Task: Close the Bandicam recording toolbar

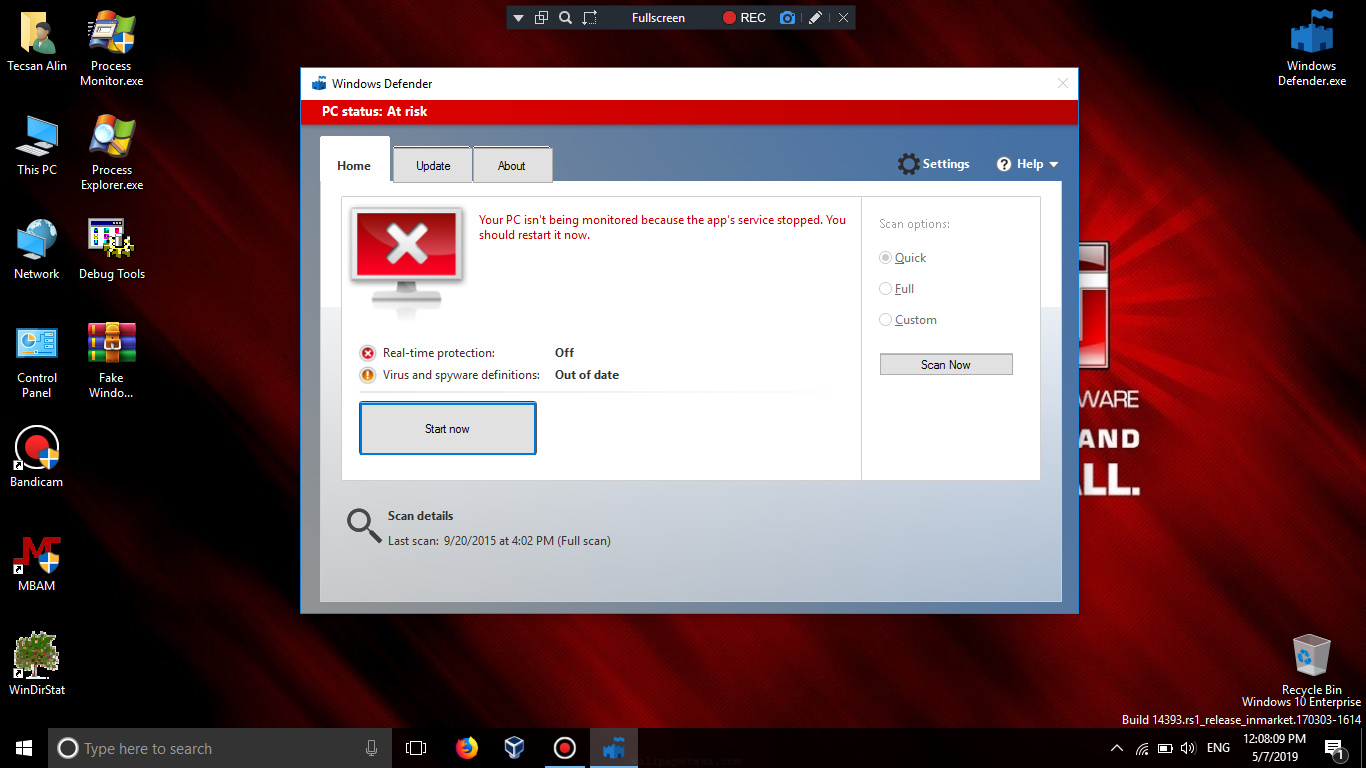Action: click(844, 17)
